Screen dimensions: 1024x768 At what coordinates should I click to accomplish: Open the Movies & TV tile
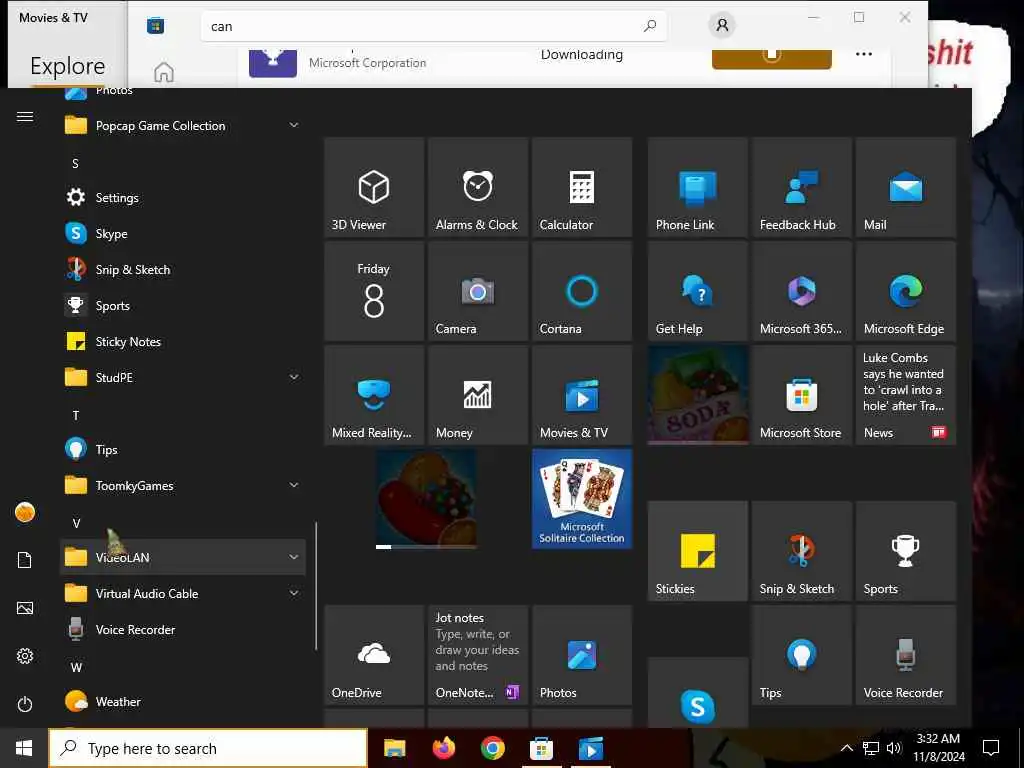click(582, 395)
